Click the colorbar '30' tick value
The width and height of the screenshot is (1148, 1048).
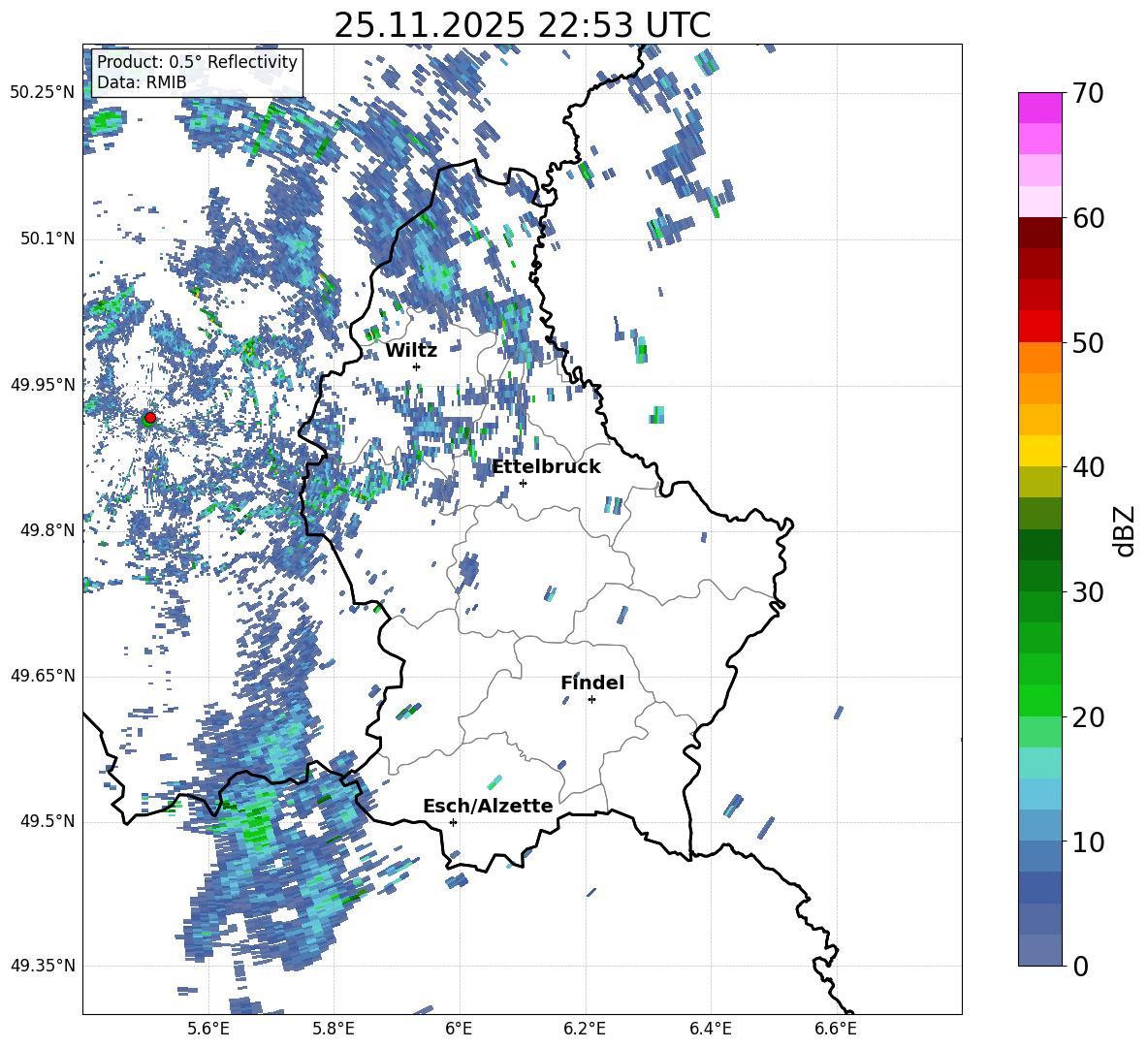(1088, 592)
